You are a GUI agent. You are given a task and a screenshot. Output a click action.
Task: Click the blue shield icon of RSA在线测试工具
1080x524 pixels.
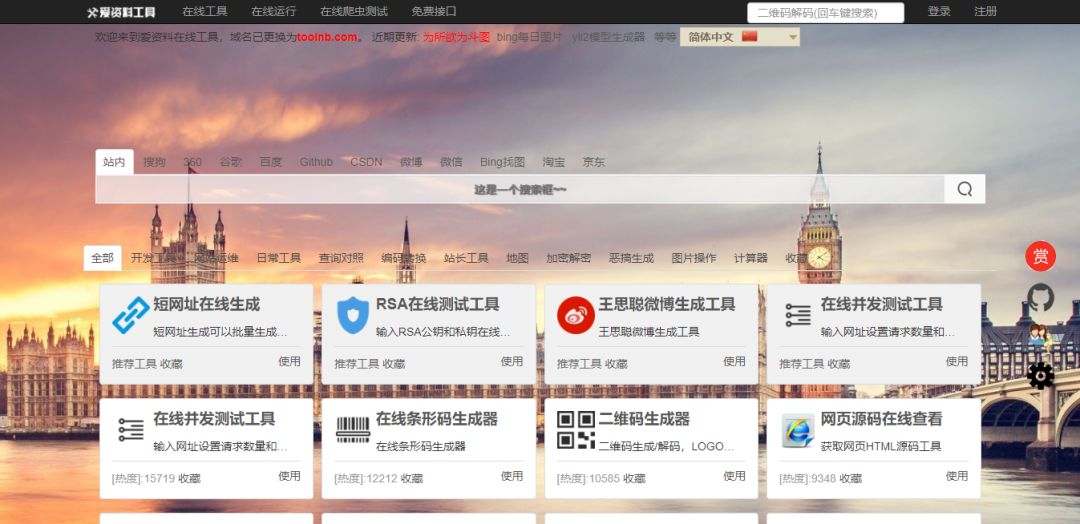[x=353, y=315]
